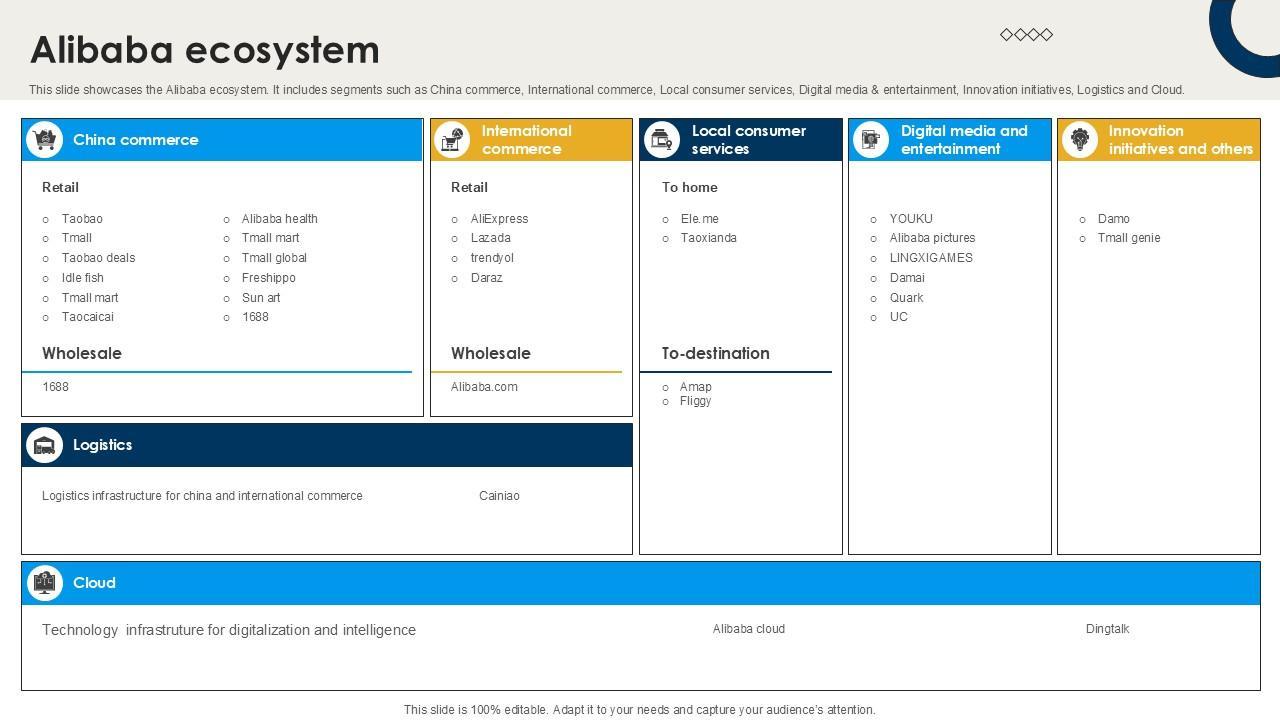Click the 'Alibaba.com' text
1280x720 pixels.
point(484,387)
